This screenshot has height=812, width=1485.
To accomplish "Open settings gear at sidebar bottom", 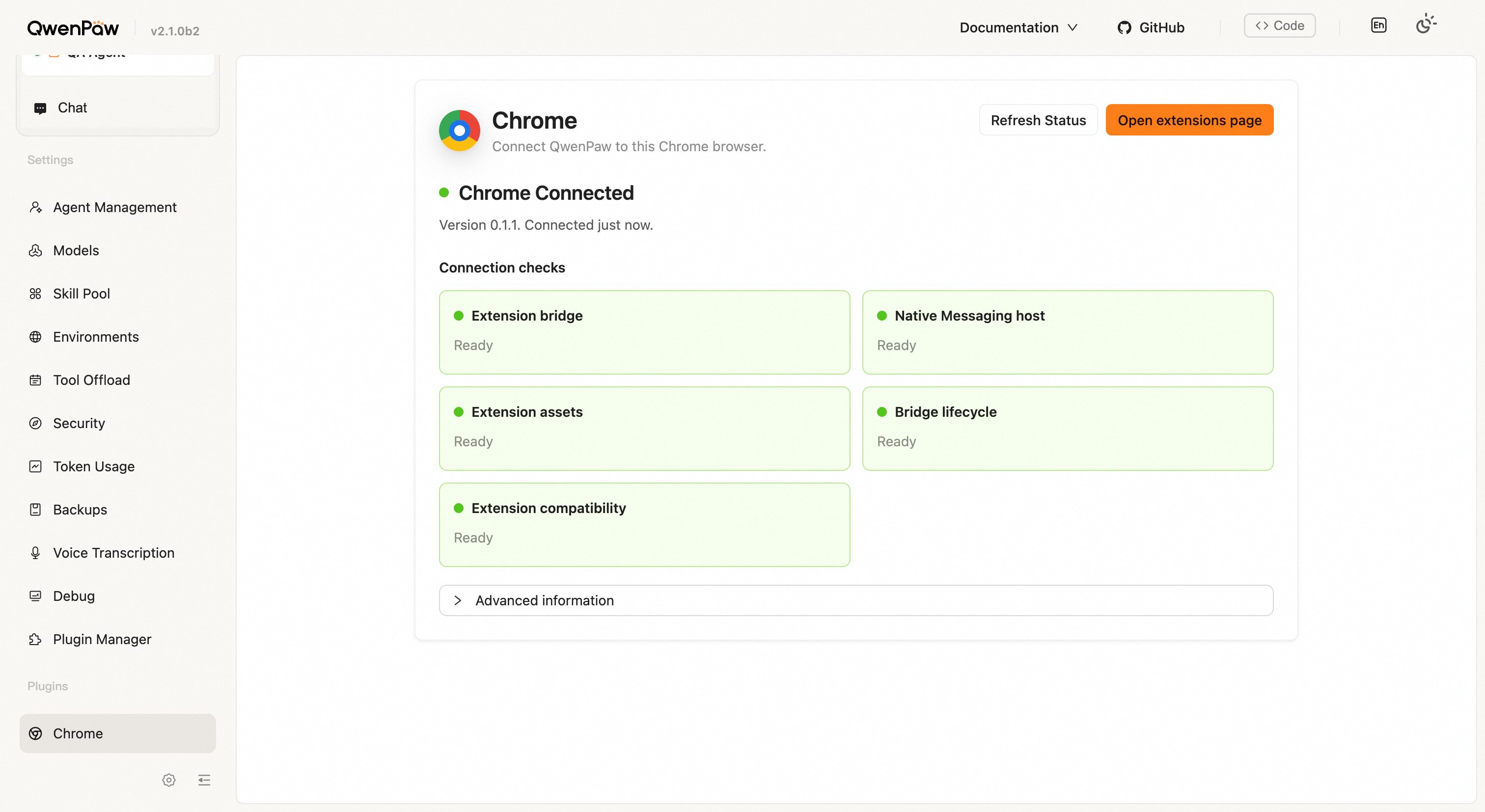I will [x=169, y=780].
